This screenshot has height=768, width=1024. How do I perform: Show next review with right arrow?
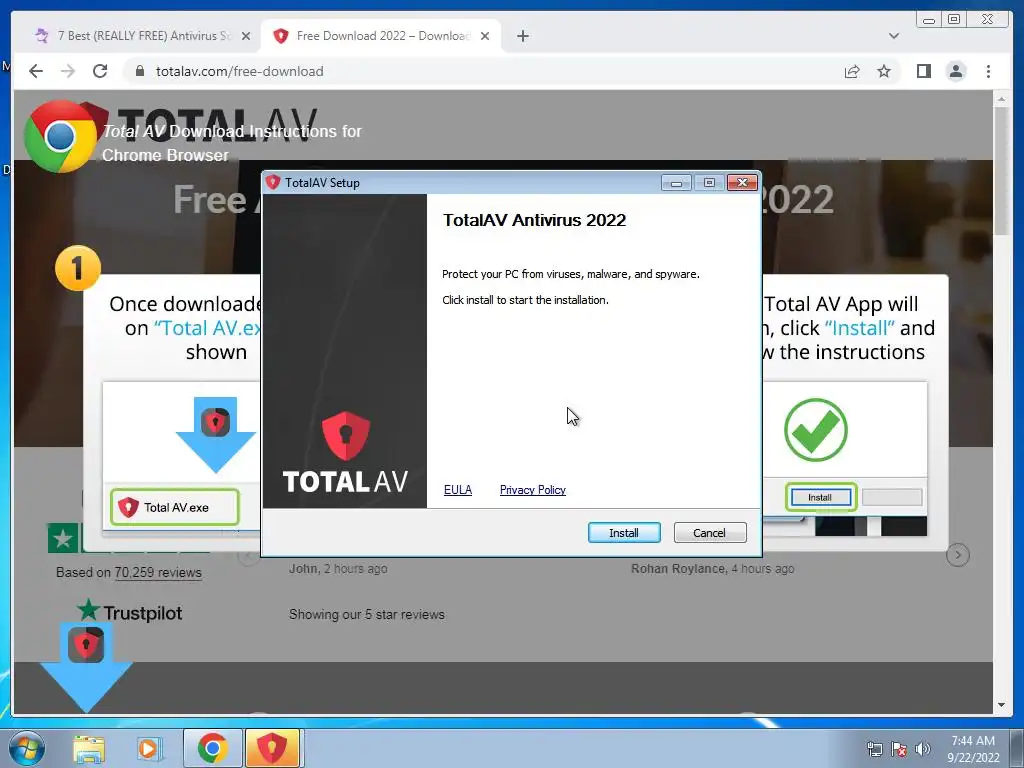pos(957,555)
